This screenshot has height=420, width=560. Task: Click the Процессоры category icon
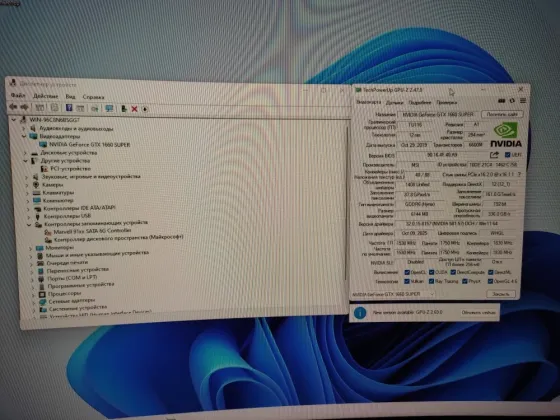click(x=42, y=294)
